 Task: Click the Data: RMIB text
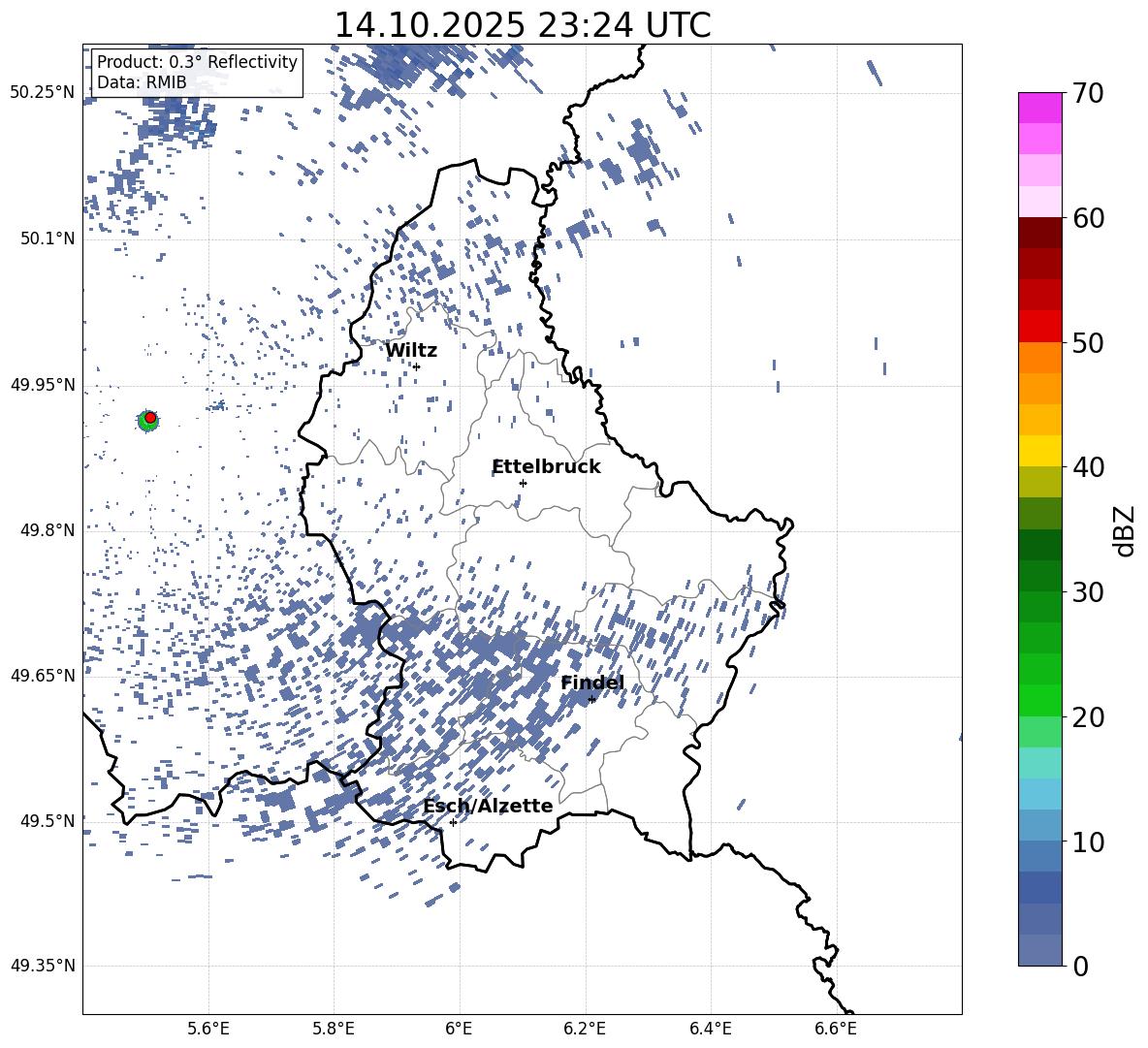coord(142,82)
